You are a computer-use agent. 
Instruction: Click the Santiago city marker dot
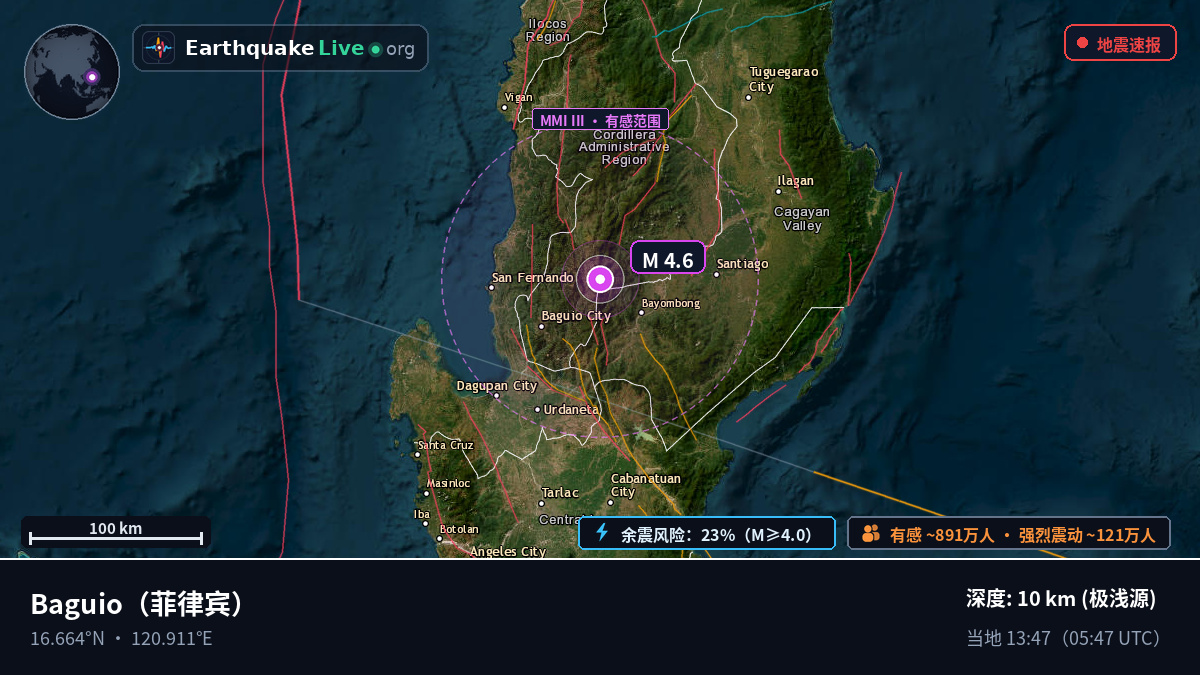coord(716,274)
